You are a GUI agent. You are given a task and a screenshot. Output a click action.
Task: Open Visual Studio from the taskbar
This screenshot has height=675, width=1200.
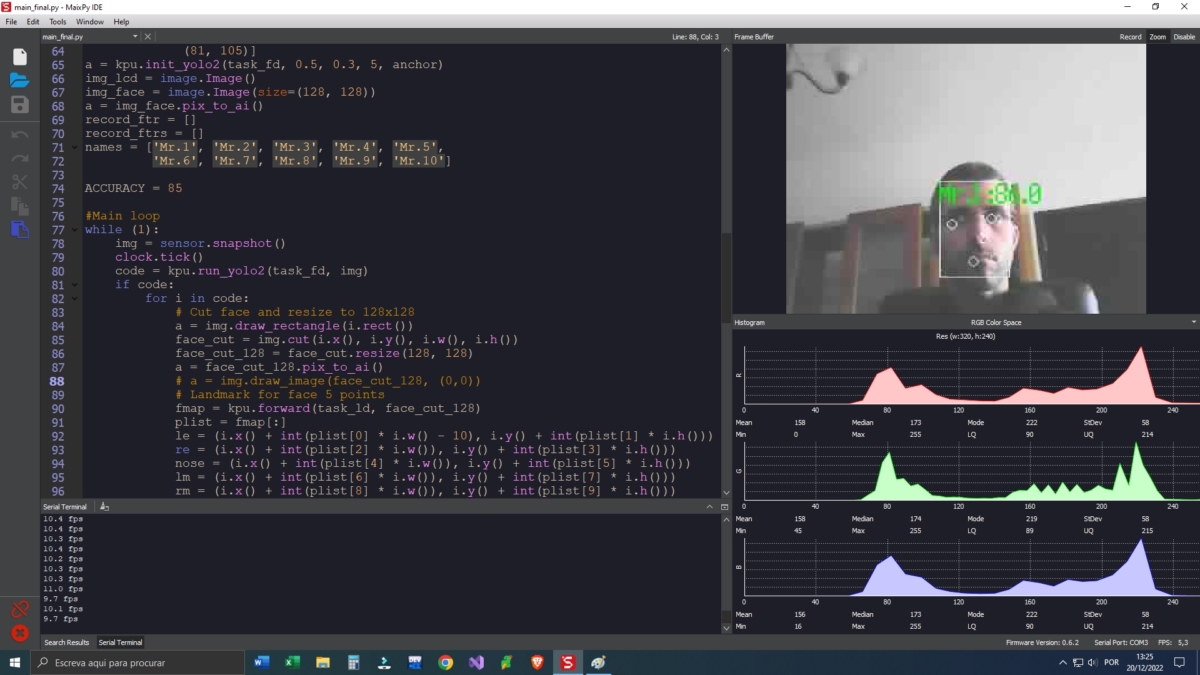[x=476, y=662]
